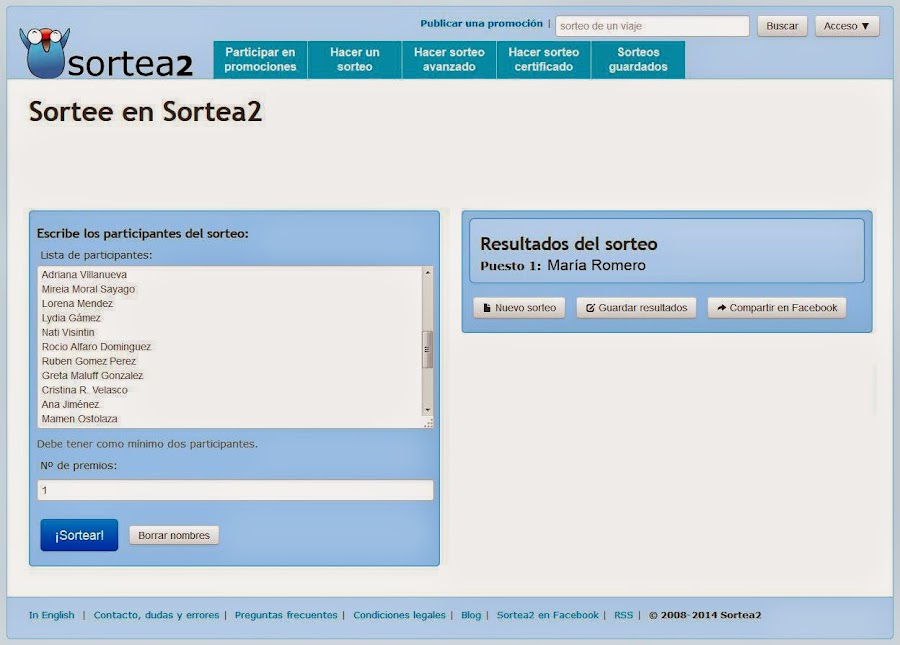Open the Acceso dropdown menu

click(847, 26)
